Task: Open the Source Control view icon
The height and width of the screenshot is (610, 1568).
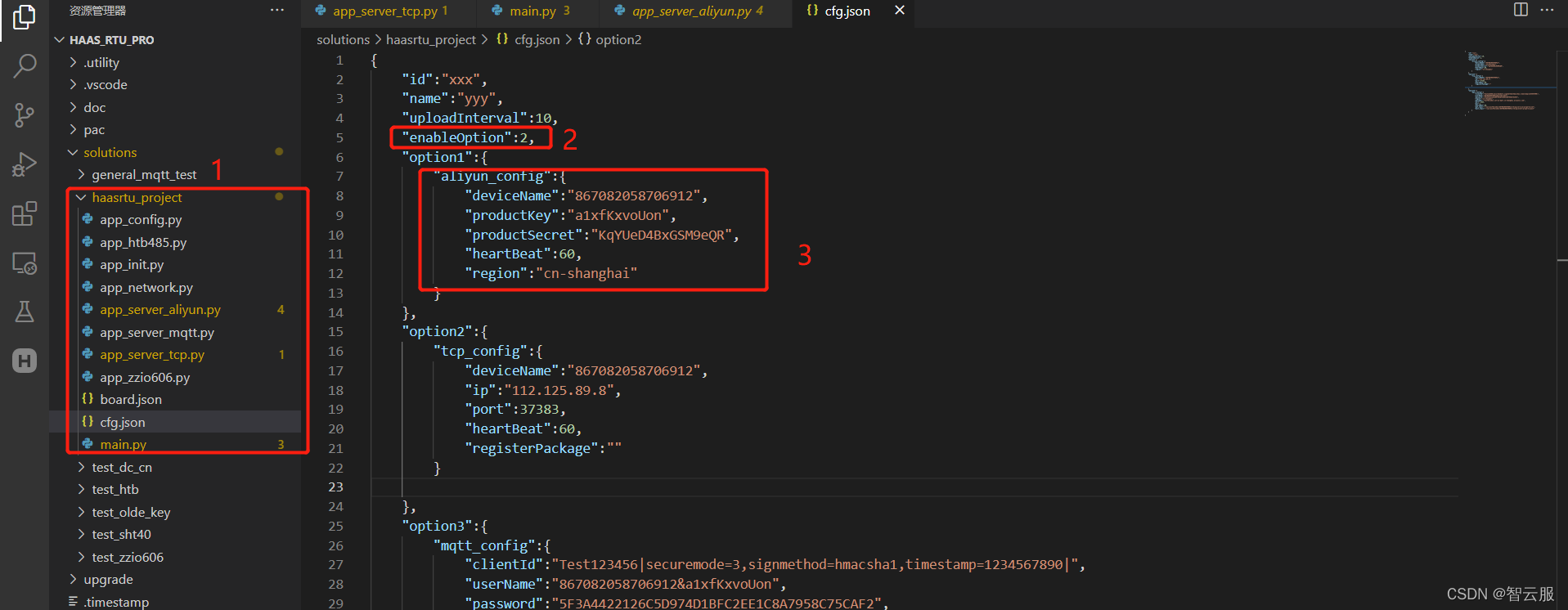Action: click(x=25, y=114)
